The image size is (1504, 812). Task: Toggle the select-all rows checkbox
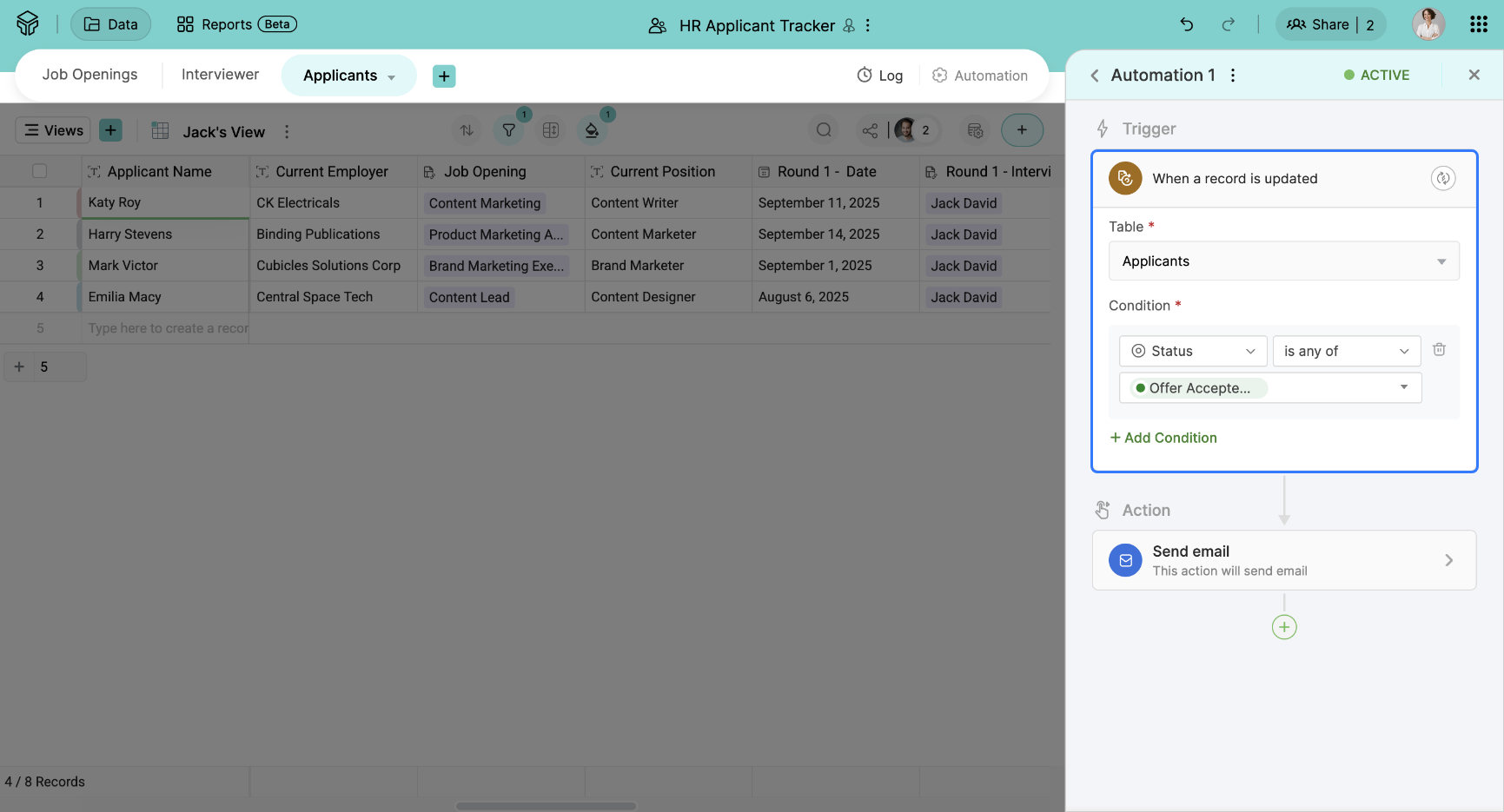point(40,171)
